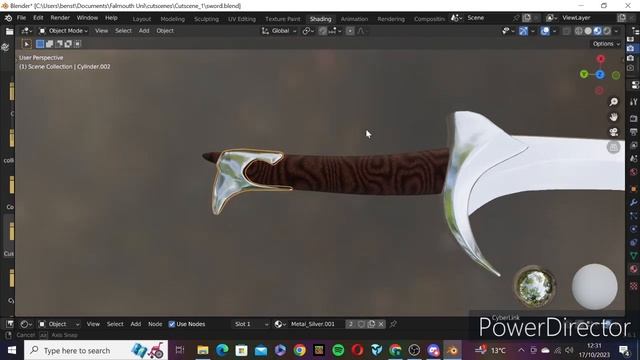Click material user count number 2

[351, 324]
